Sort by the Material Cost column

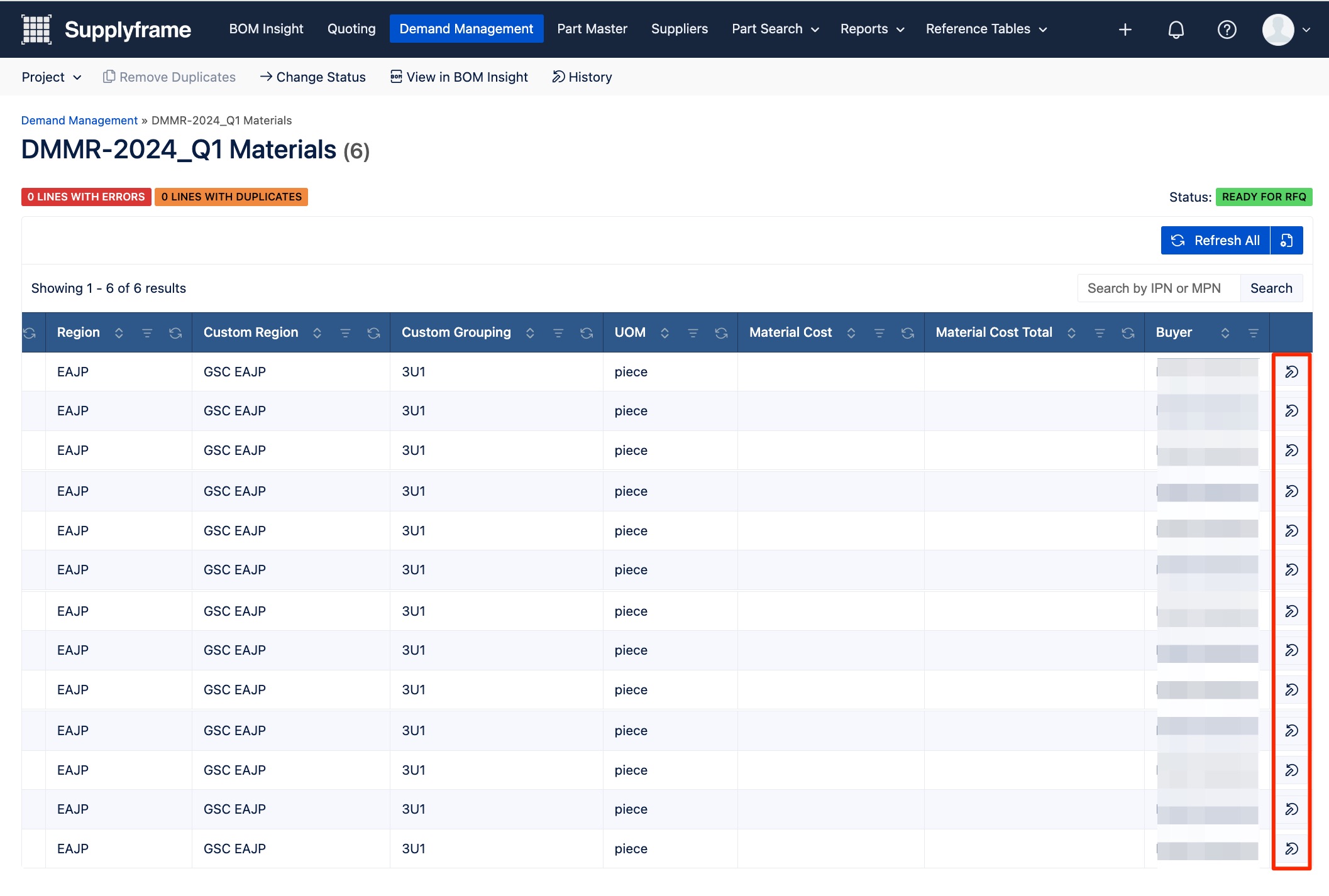click(851, 333)
